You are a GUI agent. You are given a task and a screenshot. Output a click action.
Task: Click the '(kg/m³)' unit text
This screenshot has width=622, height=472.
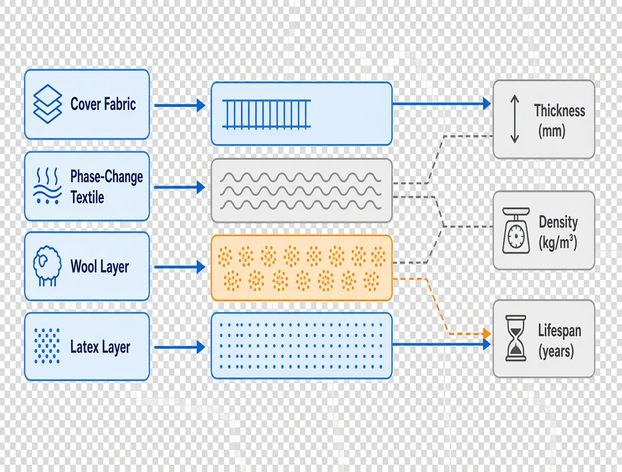[558, 242]
